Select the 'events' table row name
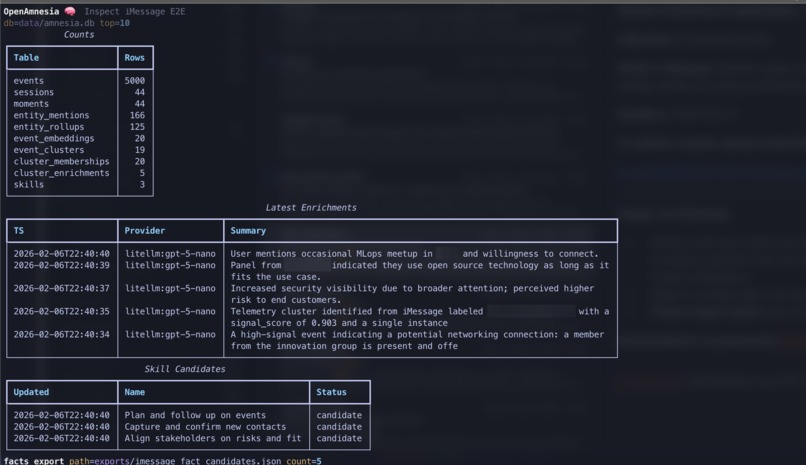 pos(29,81)
